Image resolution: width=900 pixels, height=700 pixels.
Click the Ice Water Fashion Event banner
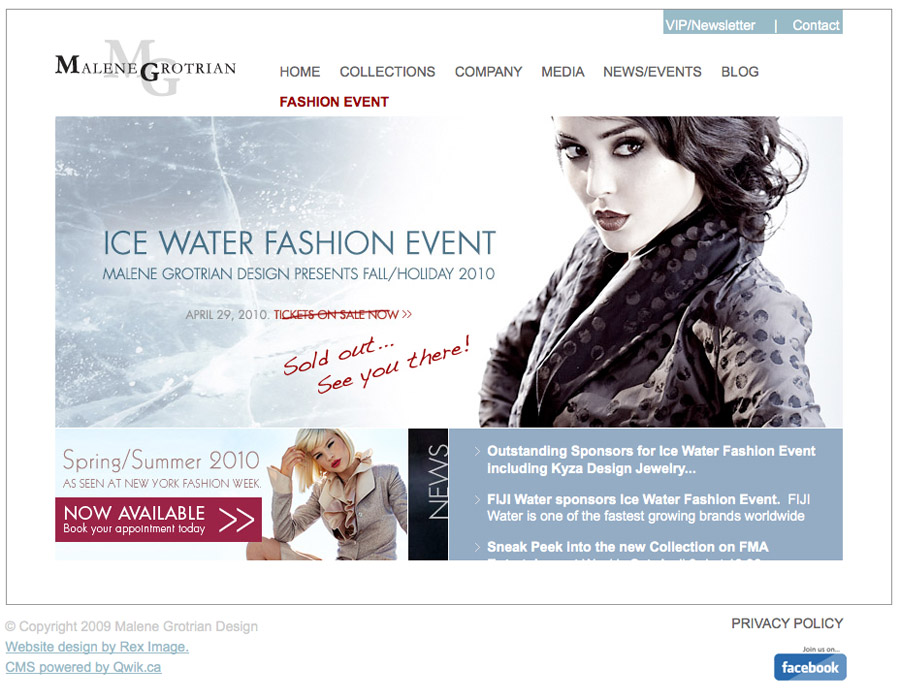coord(449,272)
